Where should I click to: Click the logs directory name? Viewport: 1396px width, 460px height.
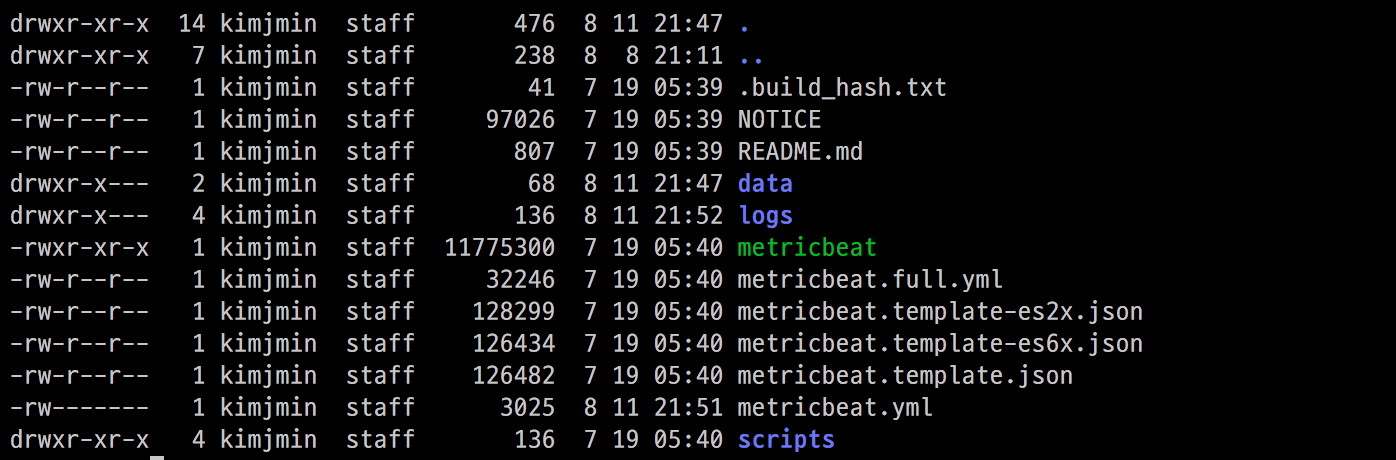point(765,216)
